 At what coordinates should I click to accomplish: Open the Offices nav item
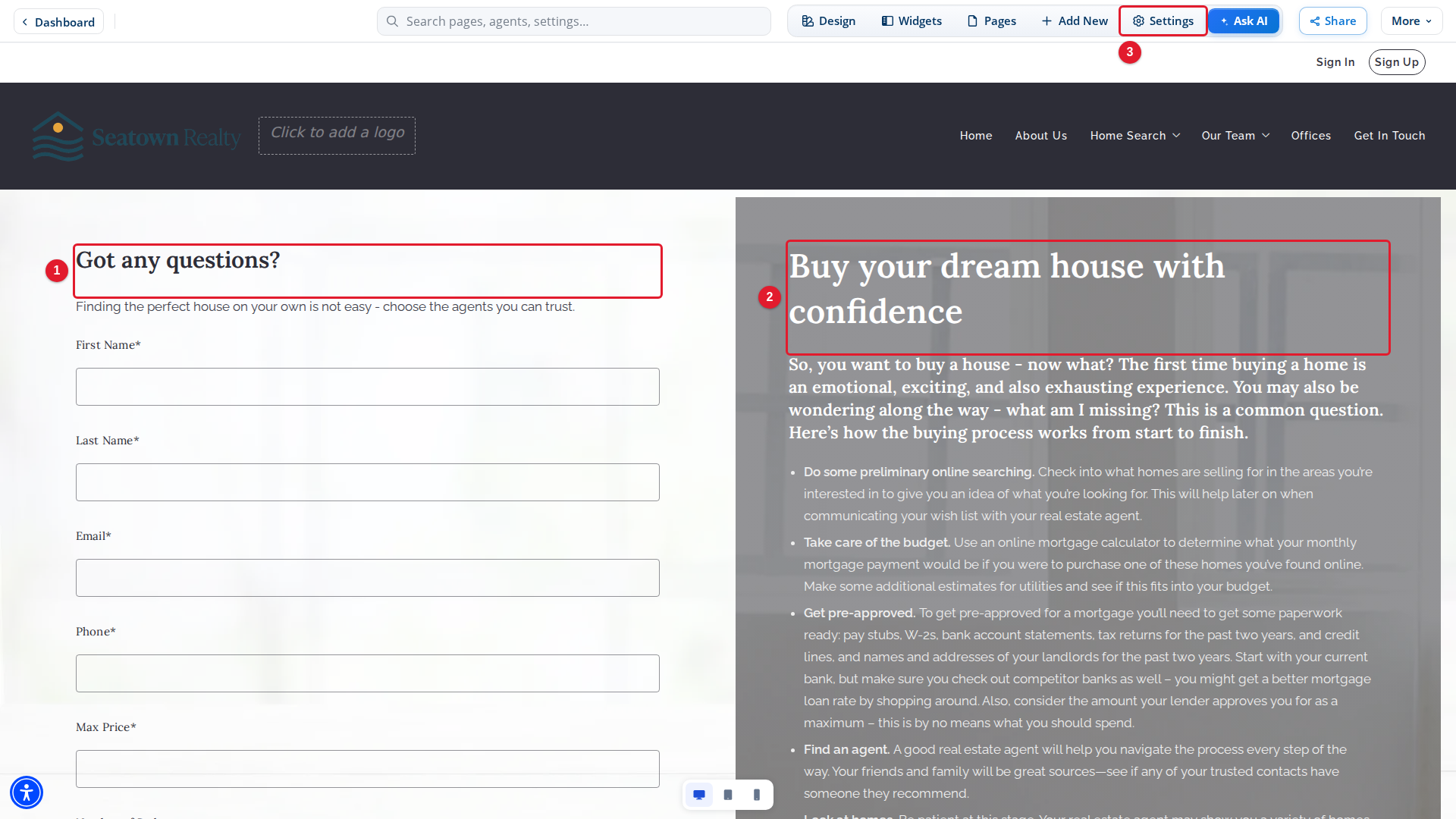tap(1311, 136)
